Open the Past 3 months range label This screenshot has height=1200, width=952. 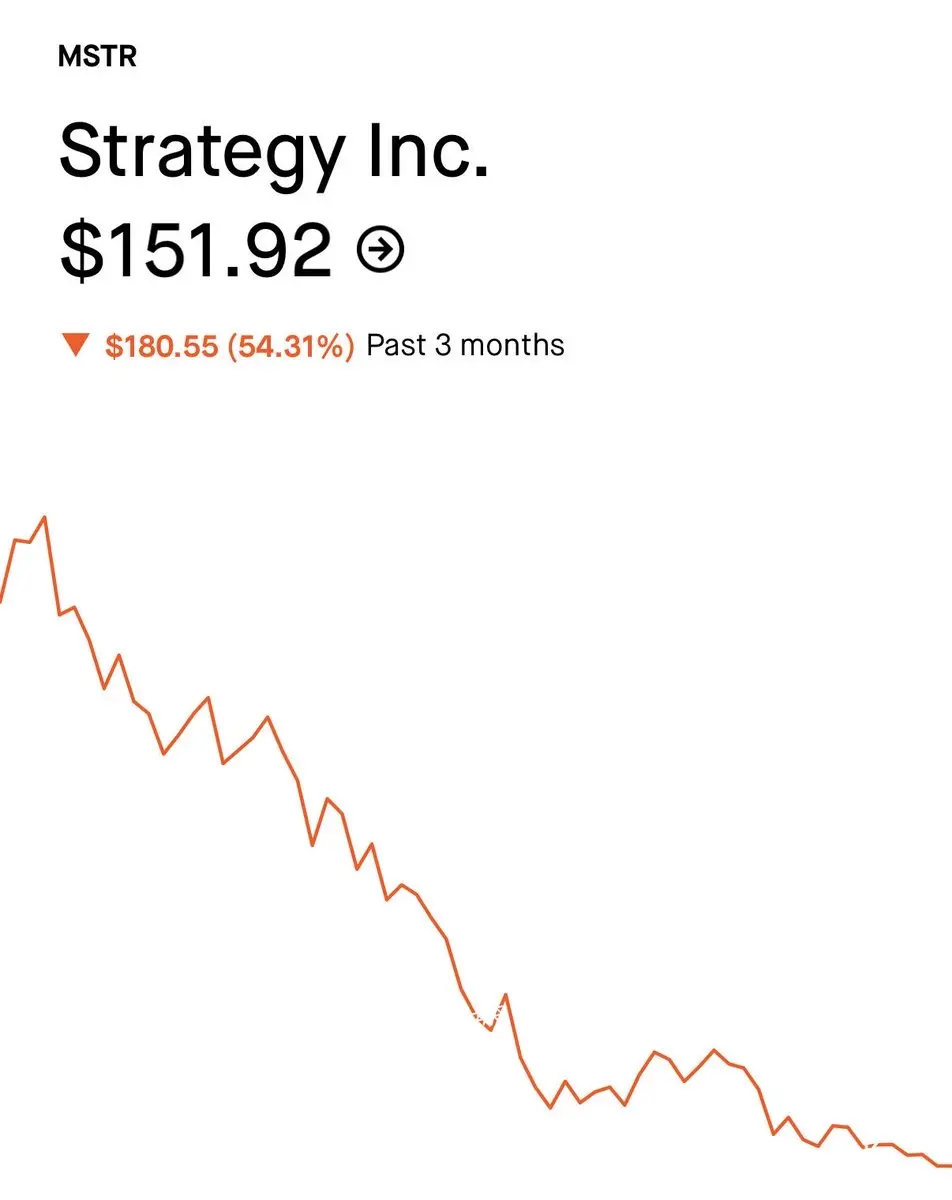465,346
